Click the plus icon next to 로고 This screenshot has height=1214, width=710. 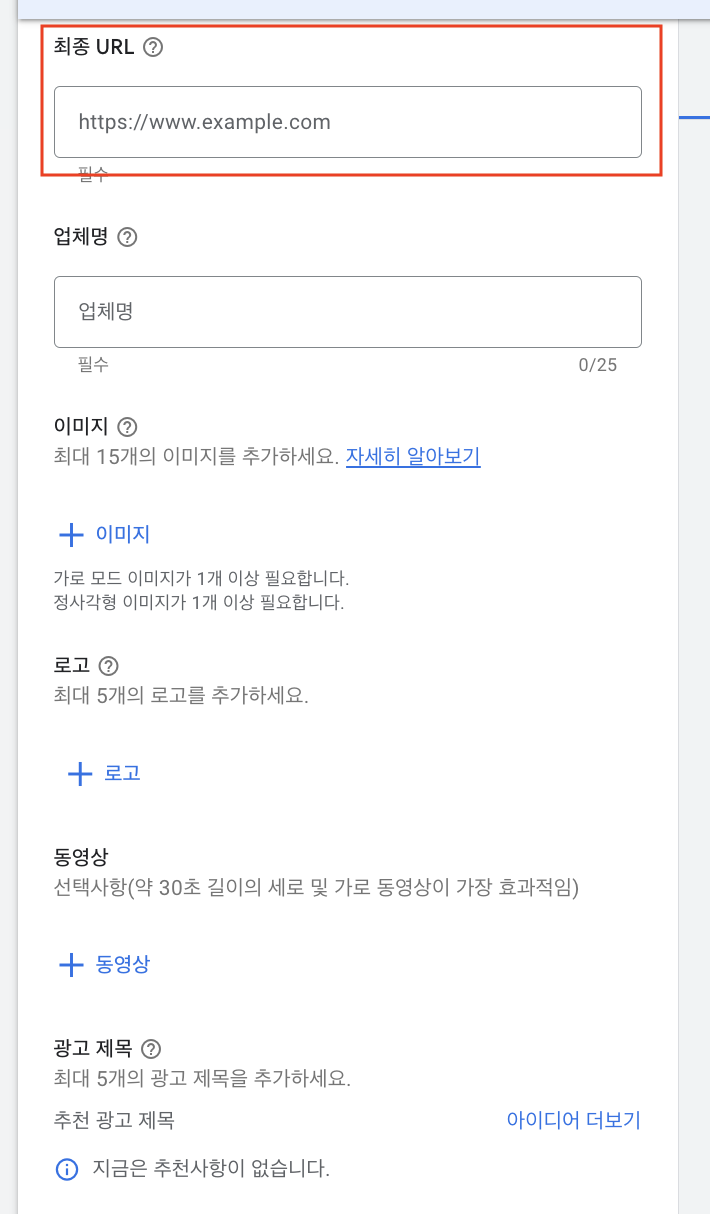[78, 773]
